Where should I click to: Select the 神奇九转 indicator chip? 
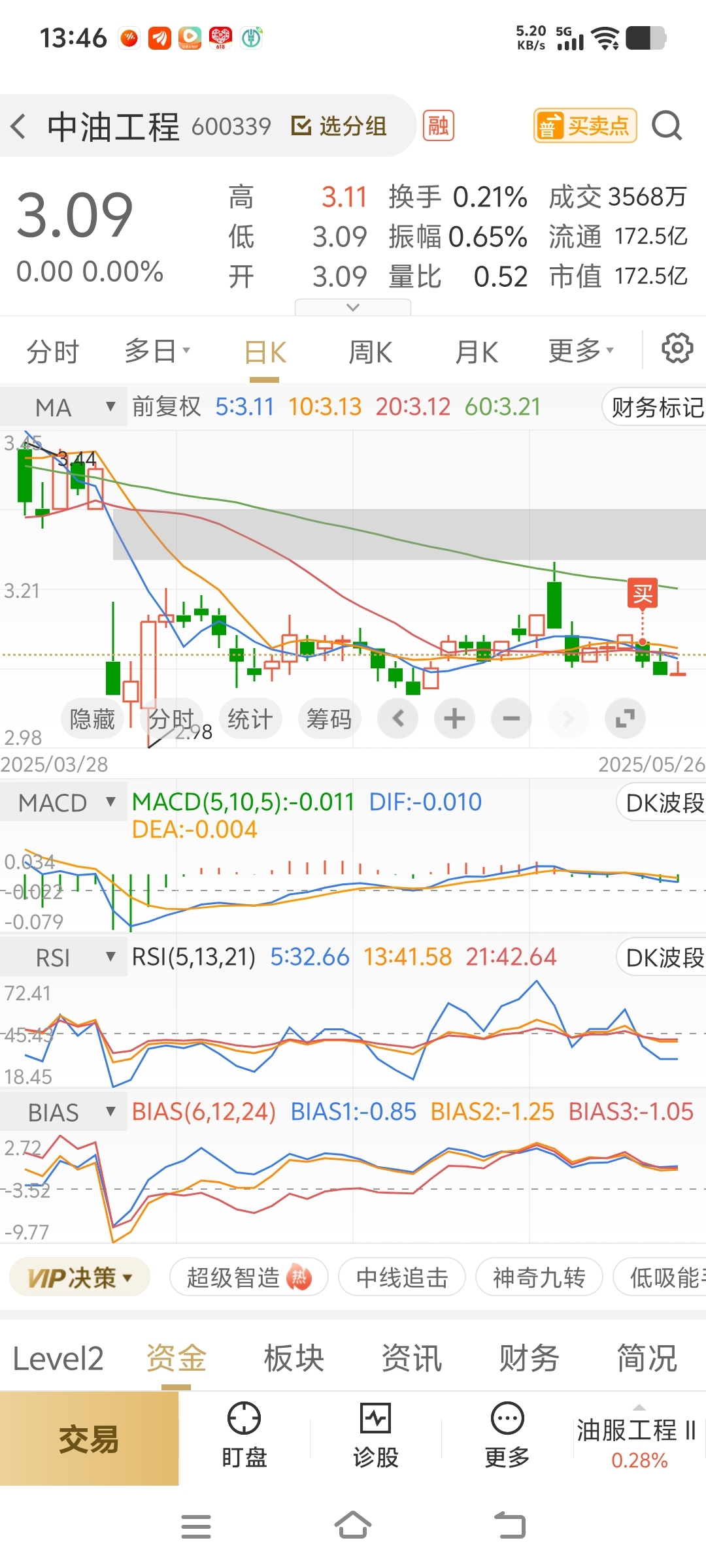click(539, 1277)
